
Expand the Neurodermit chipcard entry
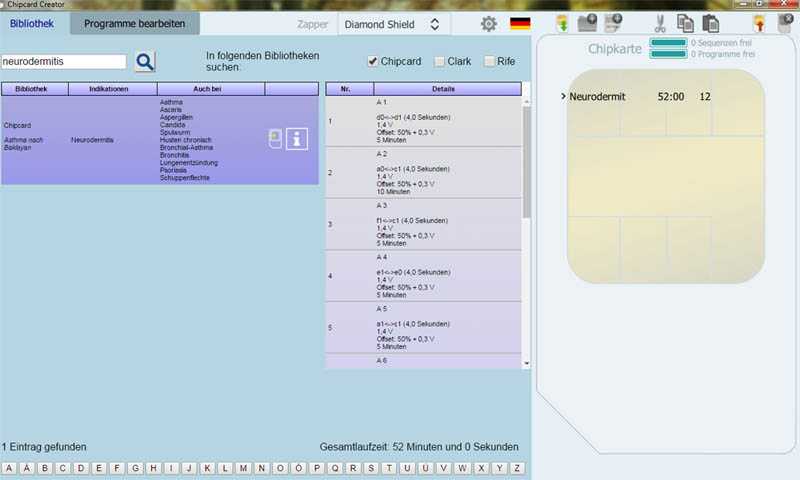click(563, 97)
